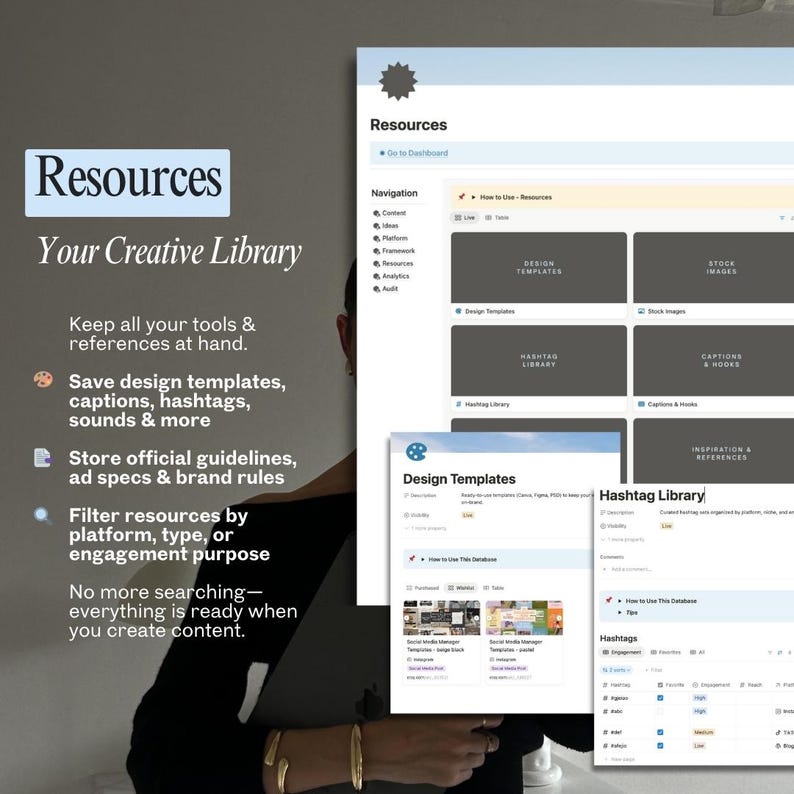Screen dimensions: 794x794
Task: Click the filter icon on the Resources gallery toolbar
Action: (x=782, y=218)
